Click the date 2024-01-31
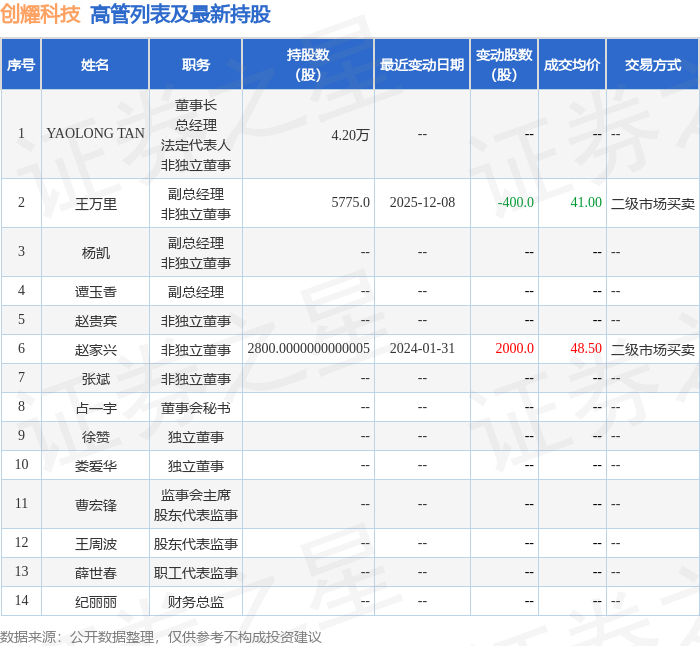This screenshot has height=646, width=700. pyautogui.click(x=422, y=348)
